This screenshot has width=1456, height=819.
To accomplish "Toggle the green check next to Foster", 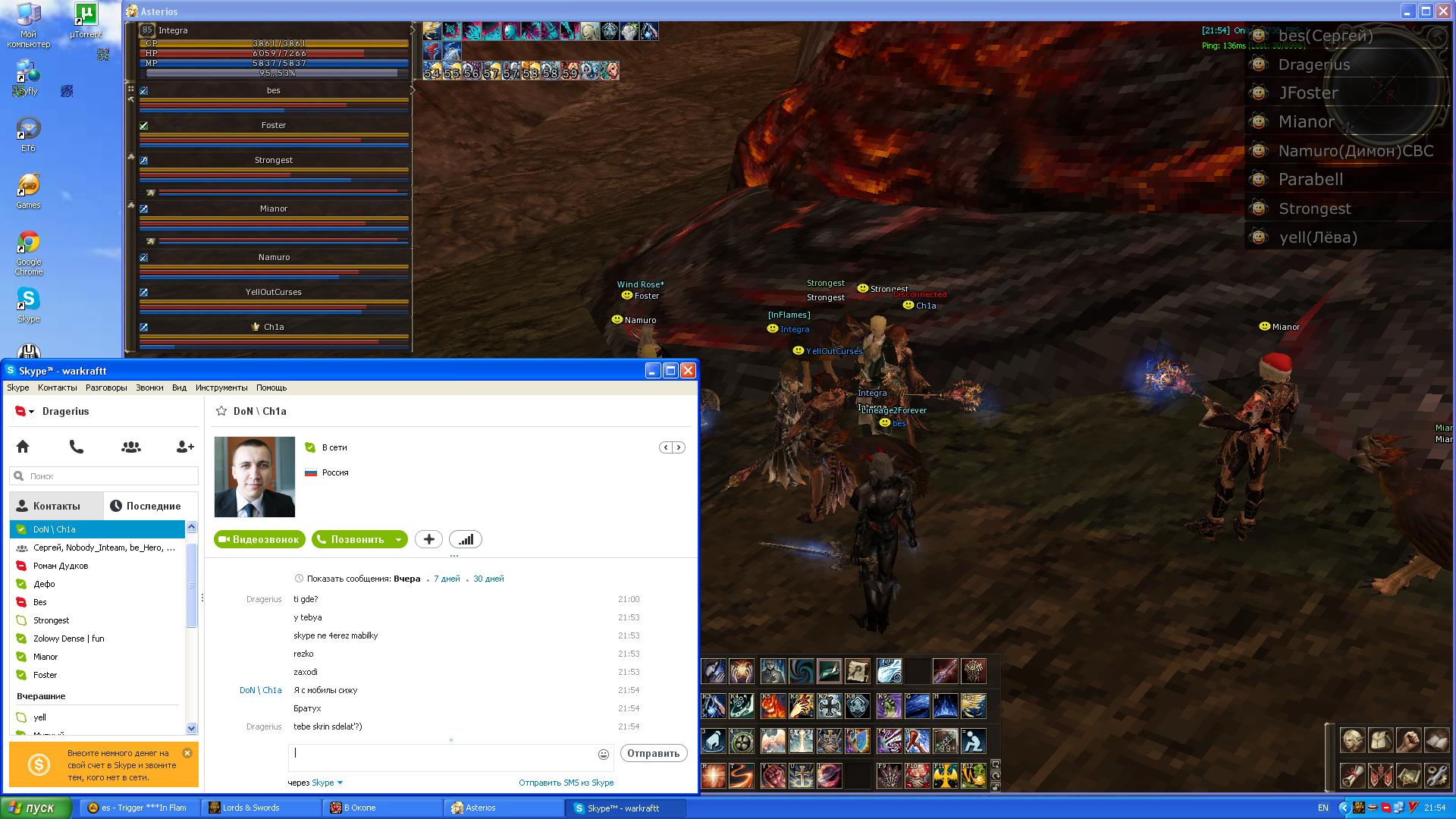I will tap(144, 126).
